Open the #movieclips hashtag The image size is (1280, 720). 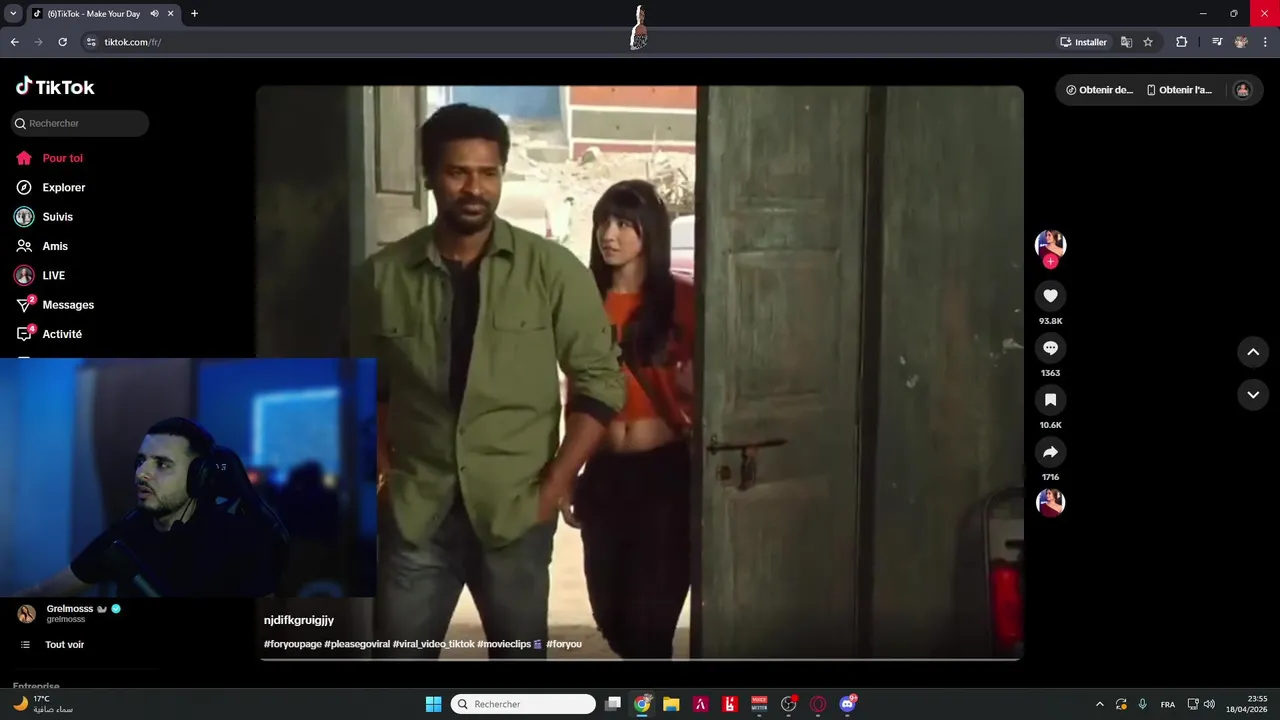coord(510,644)
